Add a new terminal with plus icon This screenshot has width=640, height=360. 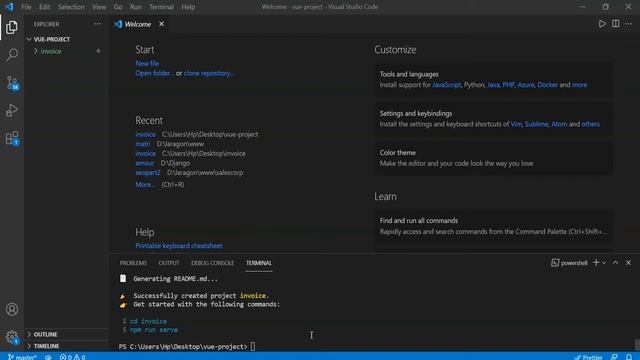click(x=596, y=263)
